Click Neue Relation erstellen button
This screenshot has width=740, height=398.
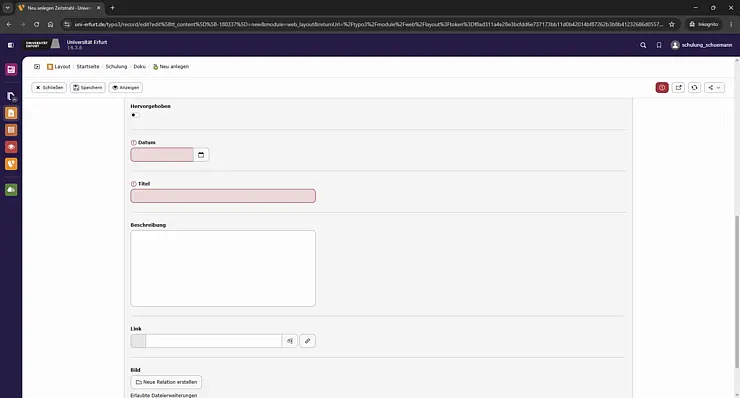(x=166, y=382)
